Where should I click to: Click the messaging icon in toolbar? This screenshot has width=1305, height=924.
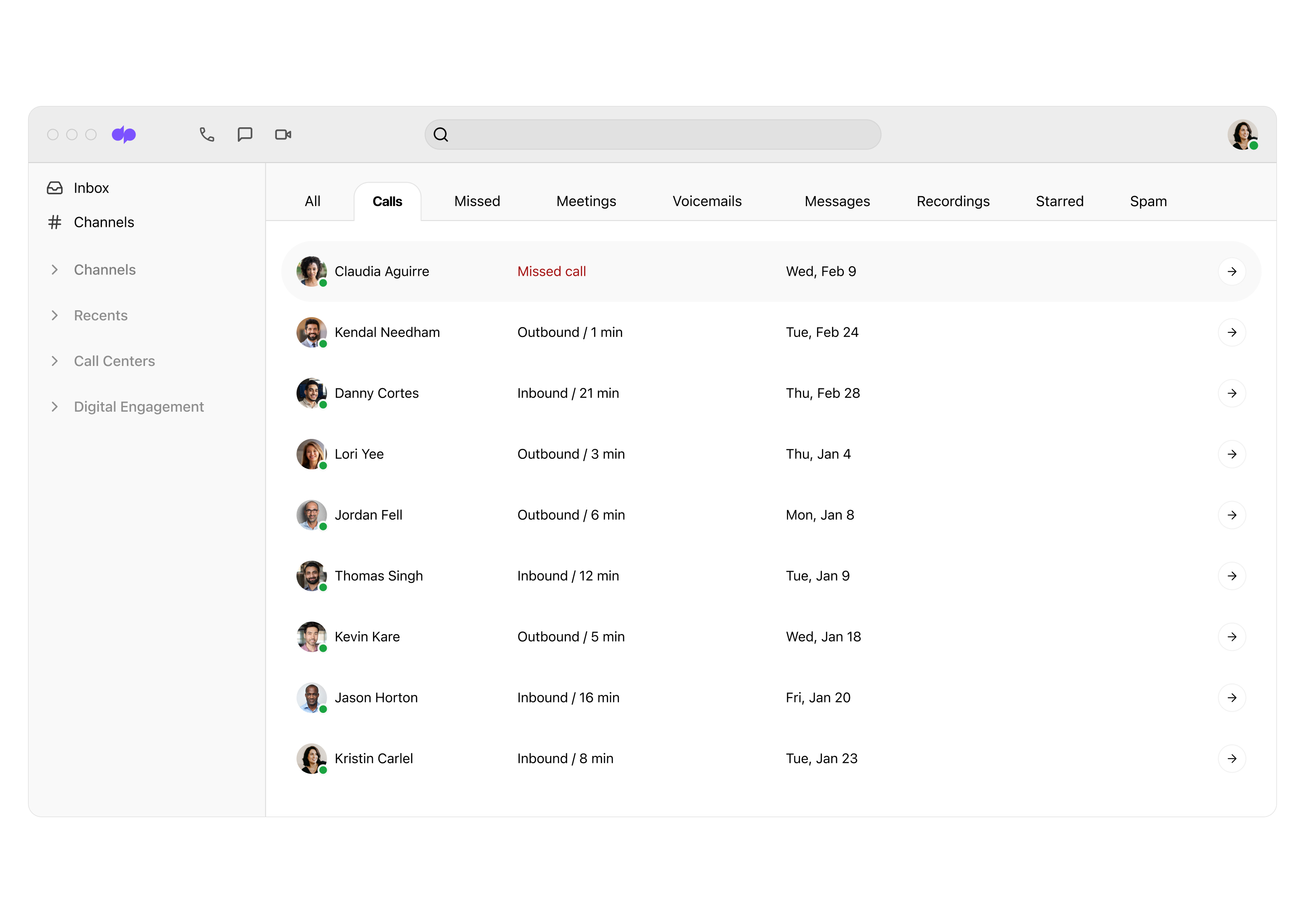point(245,134)
